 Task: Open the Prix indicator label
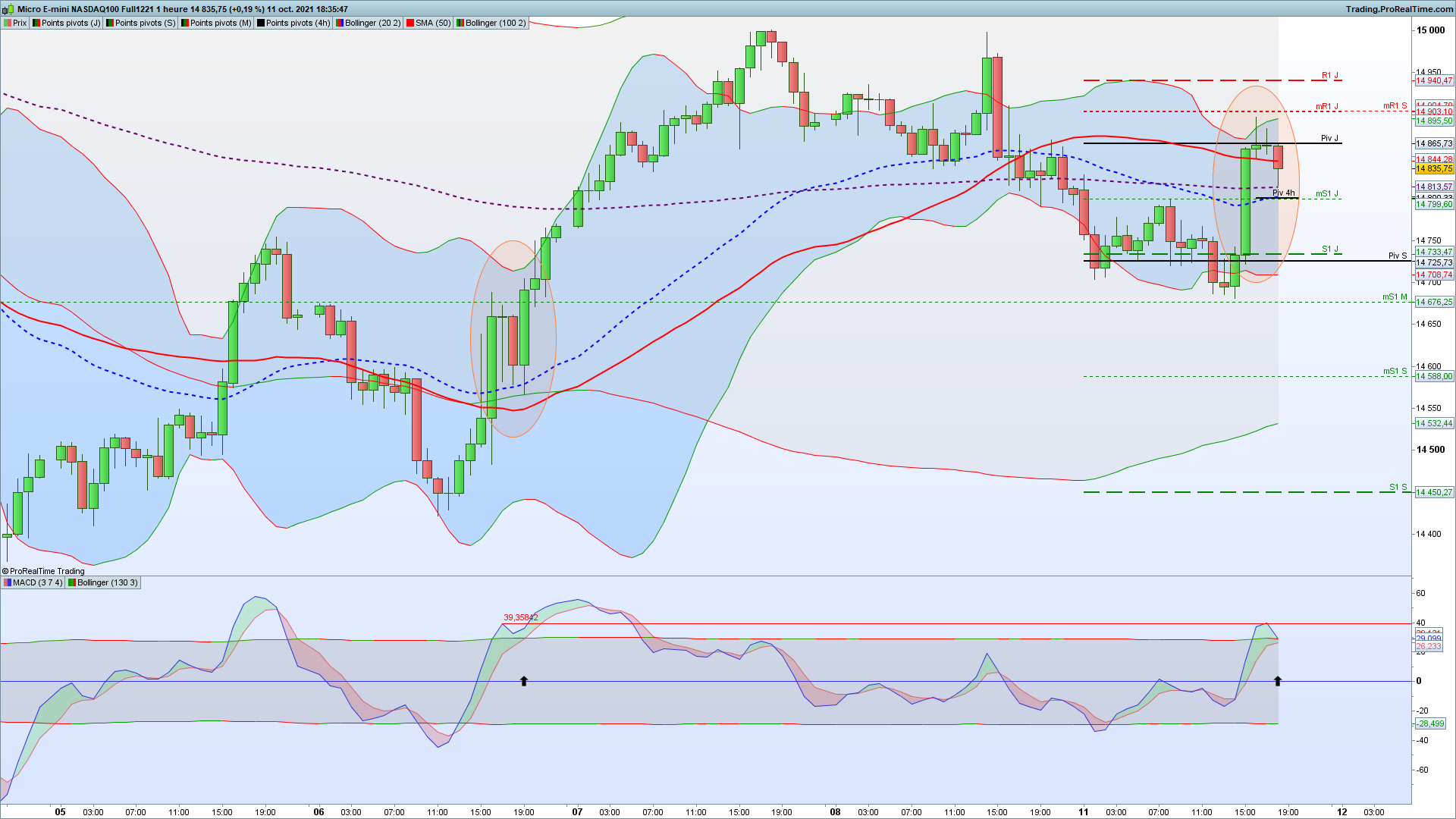click(x=20, y=23)
